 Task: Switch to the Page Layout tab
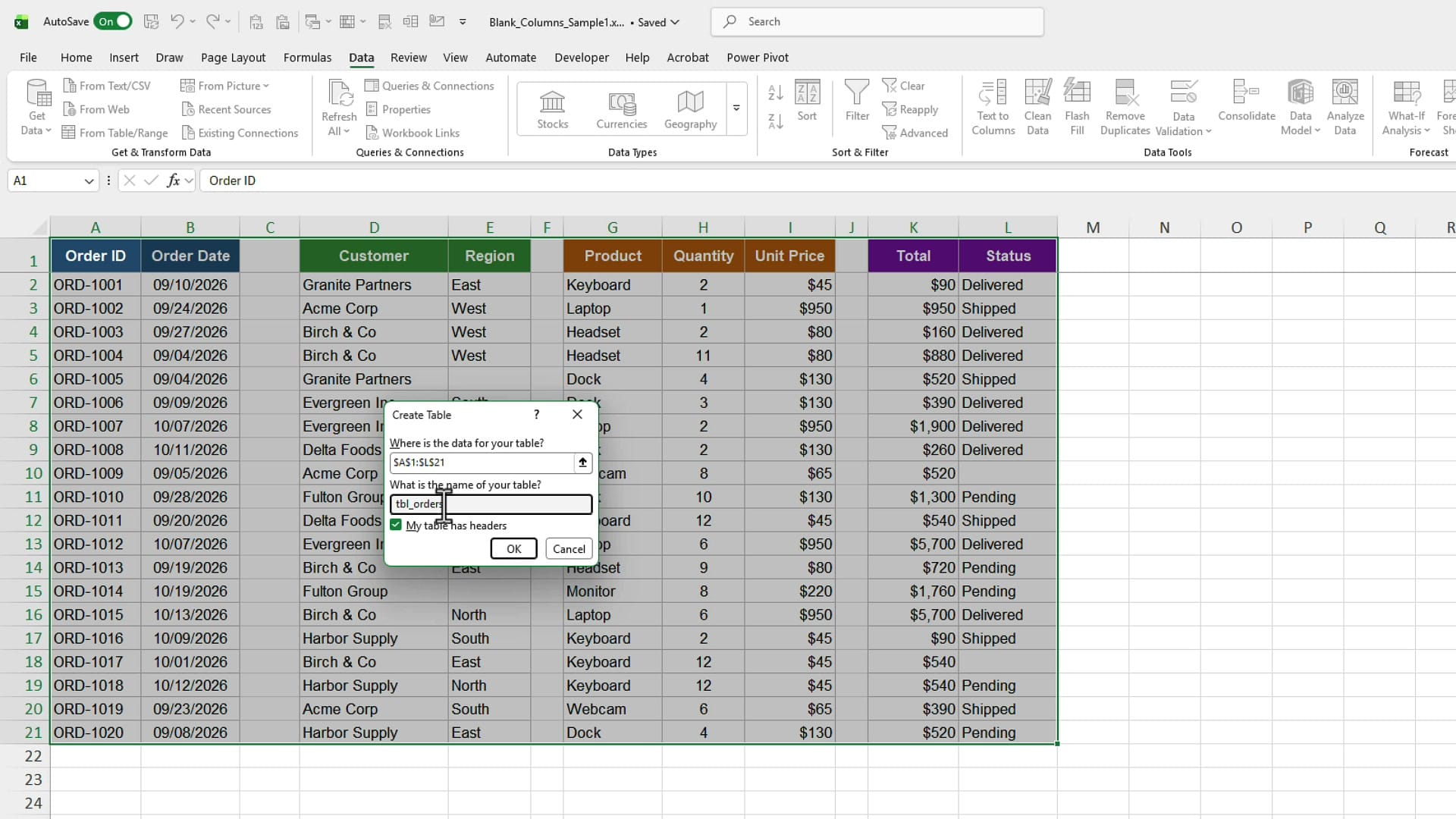[x=233, y=58]
